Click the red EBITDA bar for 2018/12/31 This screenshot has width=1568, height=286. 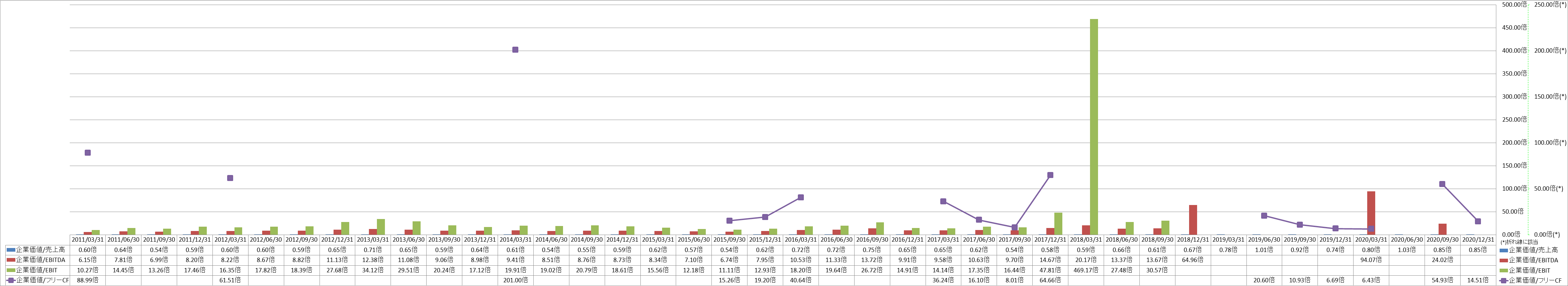pos(1193,220)
